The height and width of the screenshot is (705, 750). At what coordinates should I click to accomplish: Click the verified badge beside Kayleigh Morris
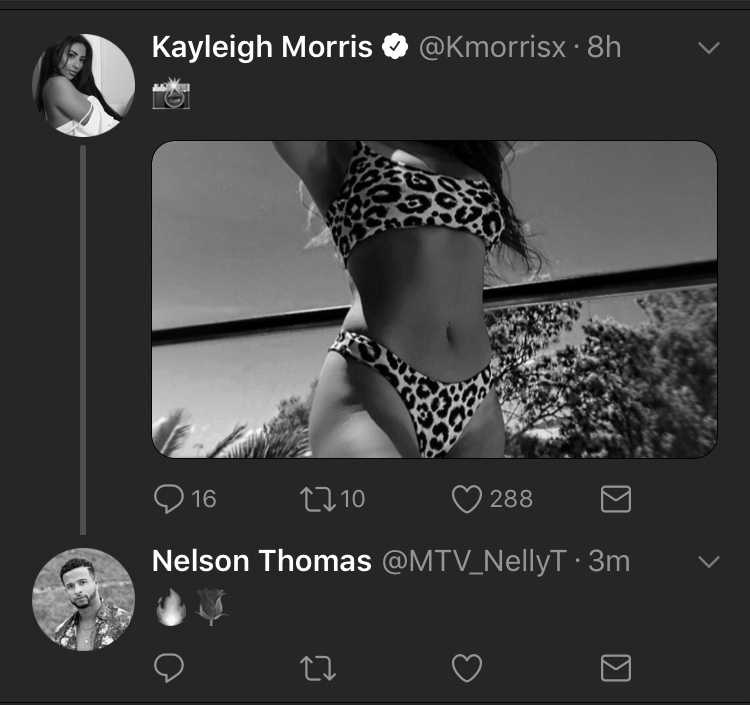pyautogui.click(x=395, y=47)
